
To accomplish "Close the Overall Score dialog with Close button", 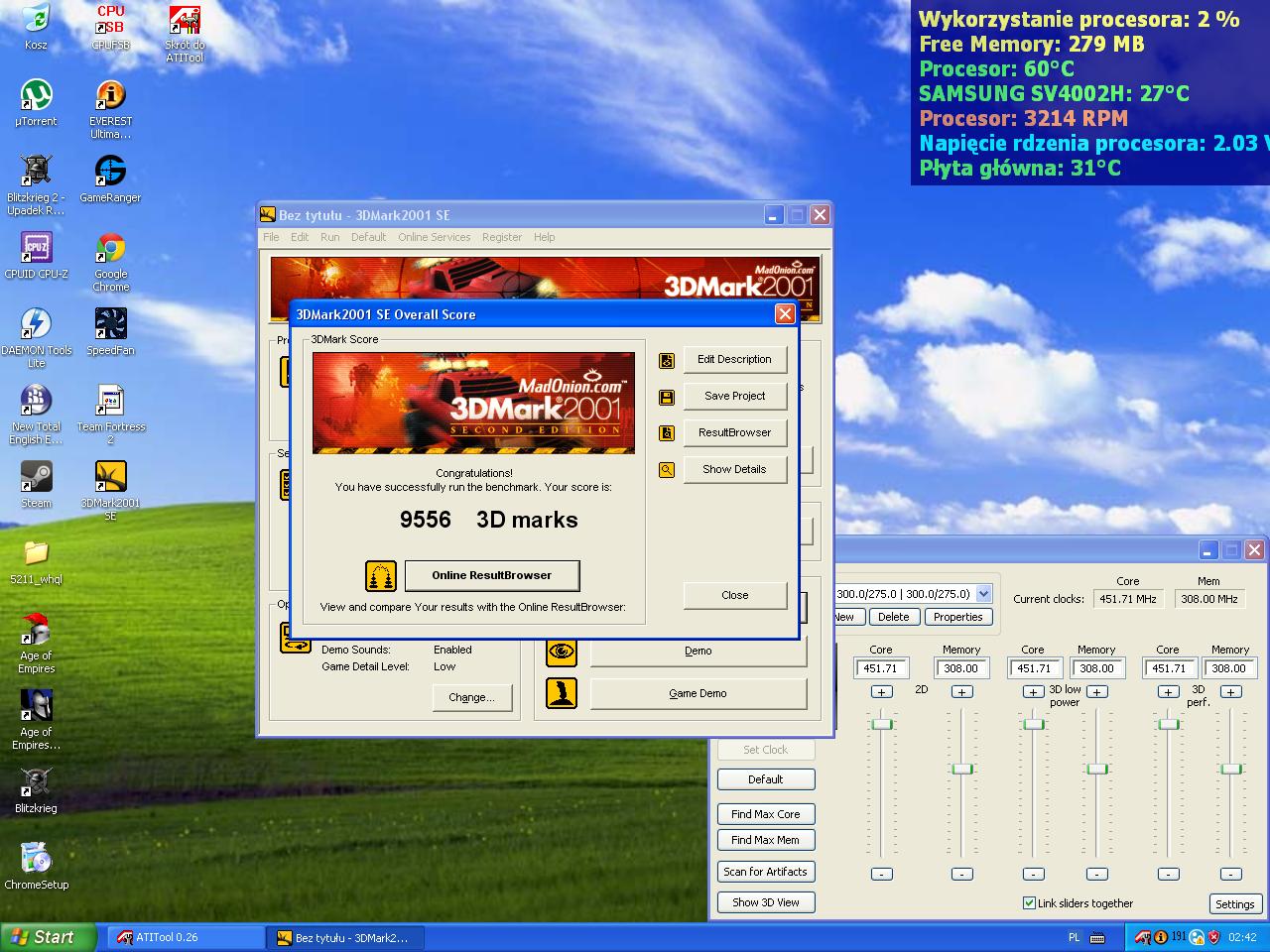I will (734, 595).
